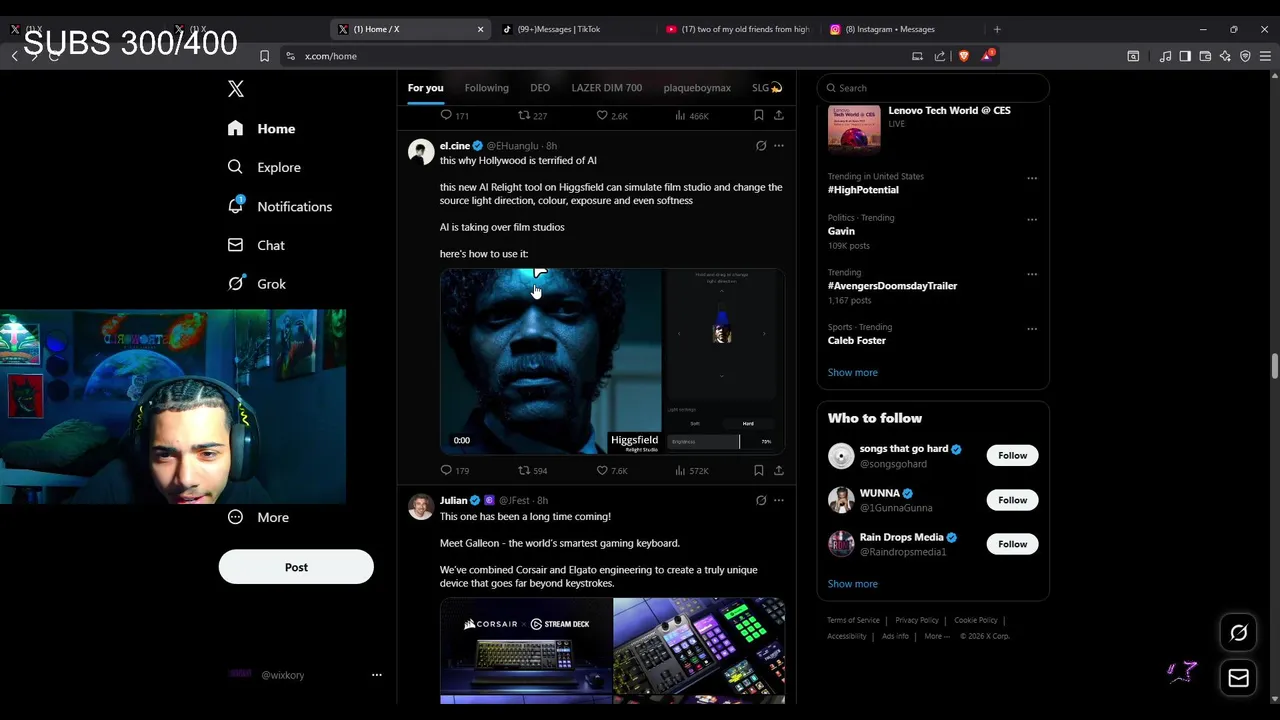The image size is (1280, 720).
Task: Open the Corsair Stream Deck keyboard image
Action: pyautogui.click(x=526, y=645)
